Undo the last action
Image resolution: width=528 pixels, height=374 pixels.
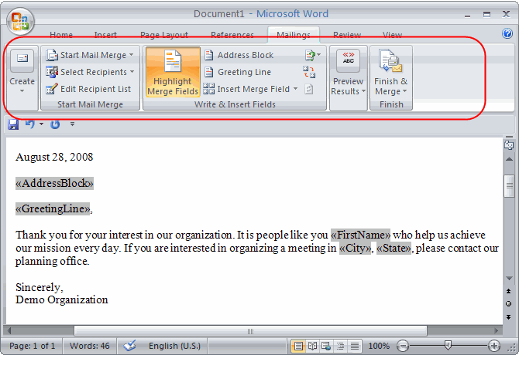(30, 124)
